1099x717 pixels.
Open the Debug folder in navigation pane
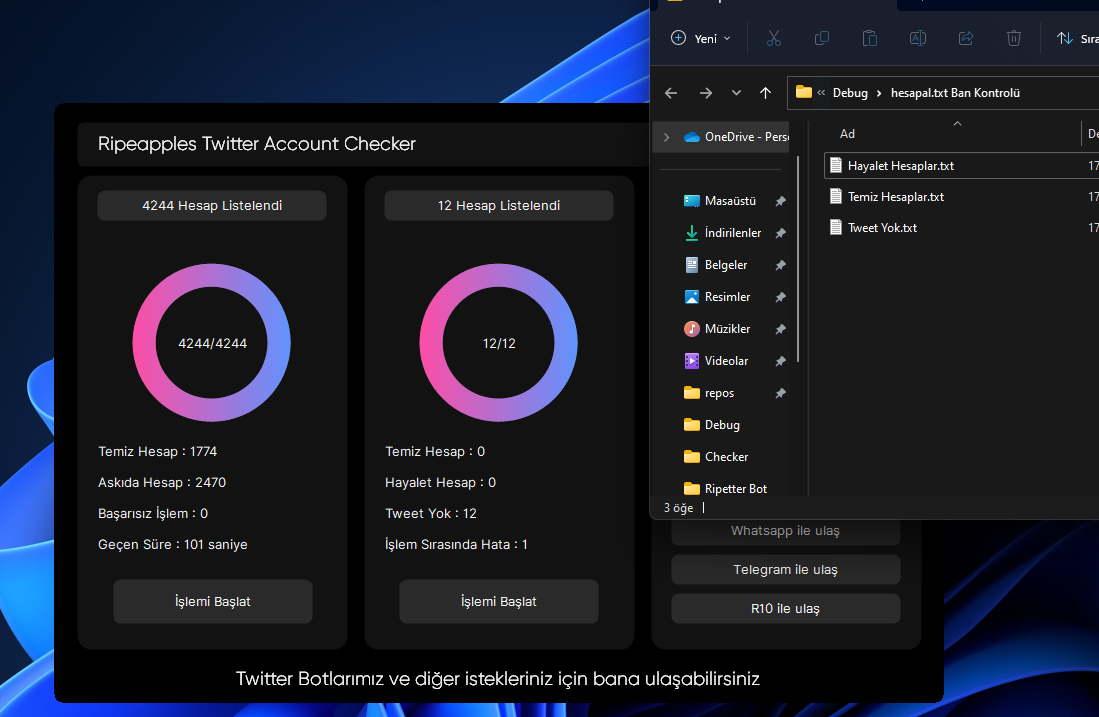click(712, 425)
